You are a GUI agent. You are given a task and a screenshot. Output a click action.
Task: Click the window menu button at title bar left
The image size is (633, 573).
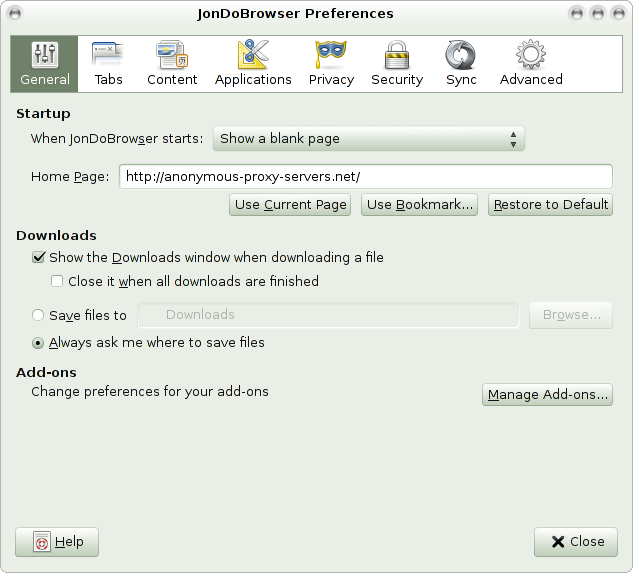[15, 13]
